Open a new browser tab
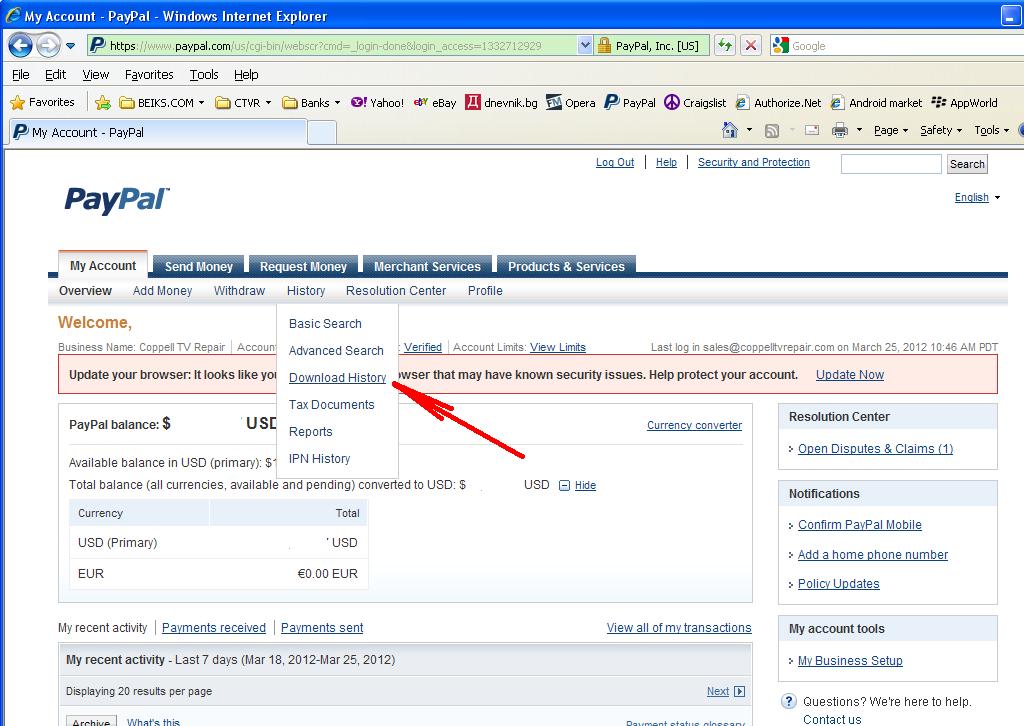The height and width of the screenshot is (726, 1024). click(x=322, y=133)
